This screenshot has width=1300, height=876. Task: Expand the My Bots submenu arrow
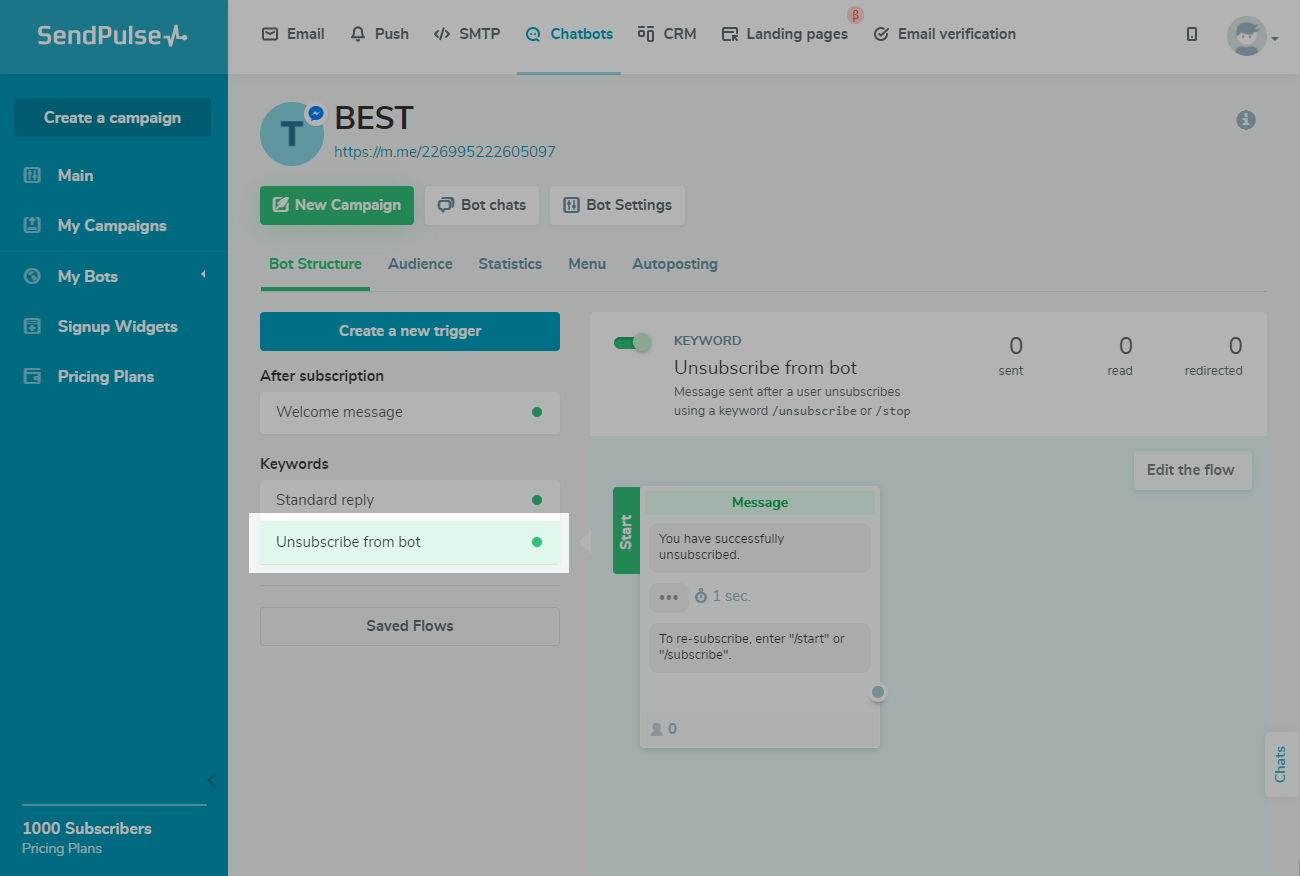tap(203, 274)
